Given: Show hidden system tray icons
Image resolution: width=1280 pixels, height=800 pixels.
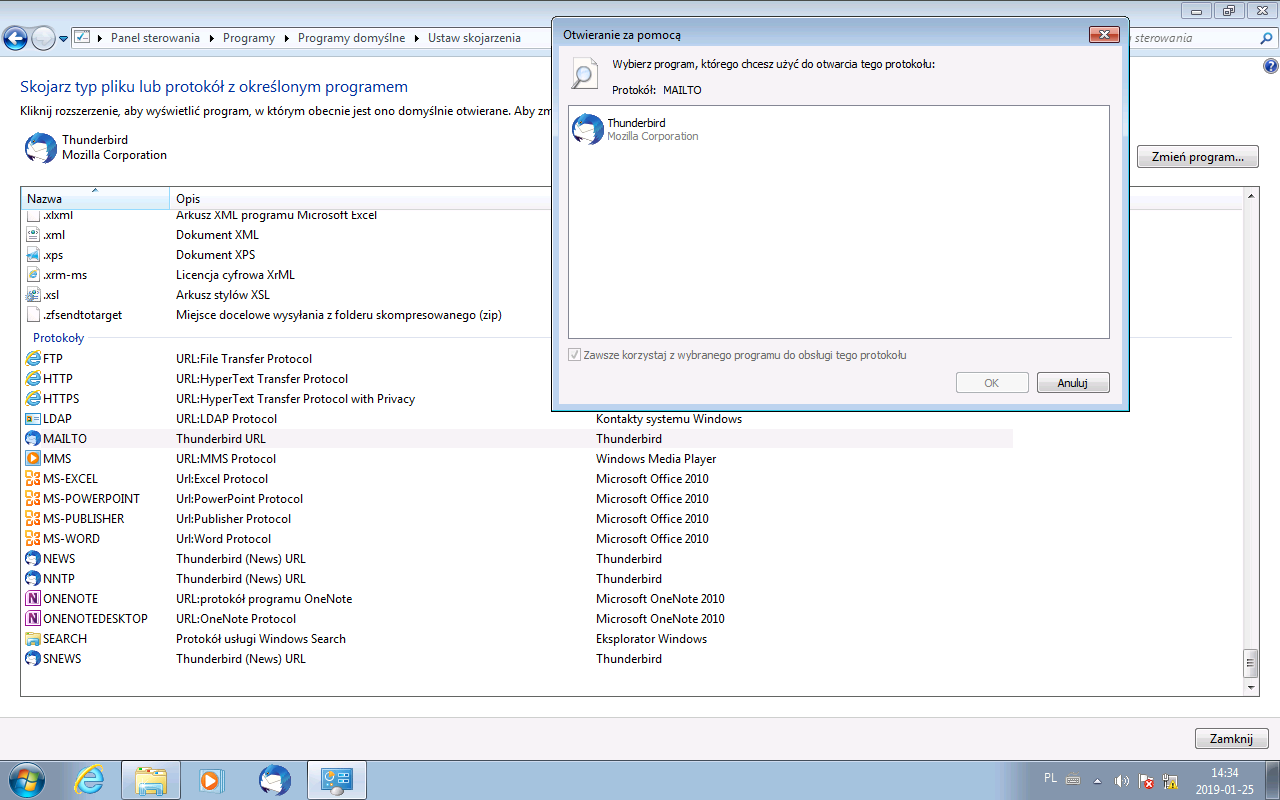Looking at the screenshot, I should (1097, 780).
